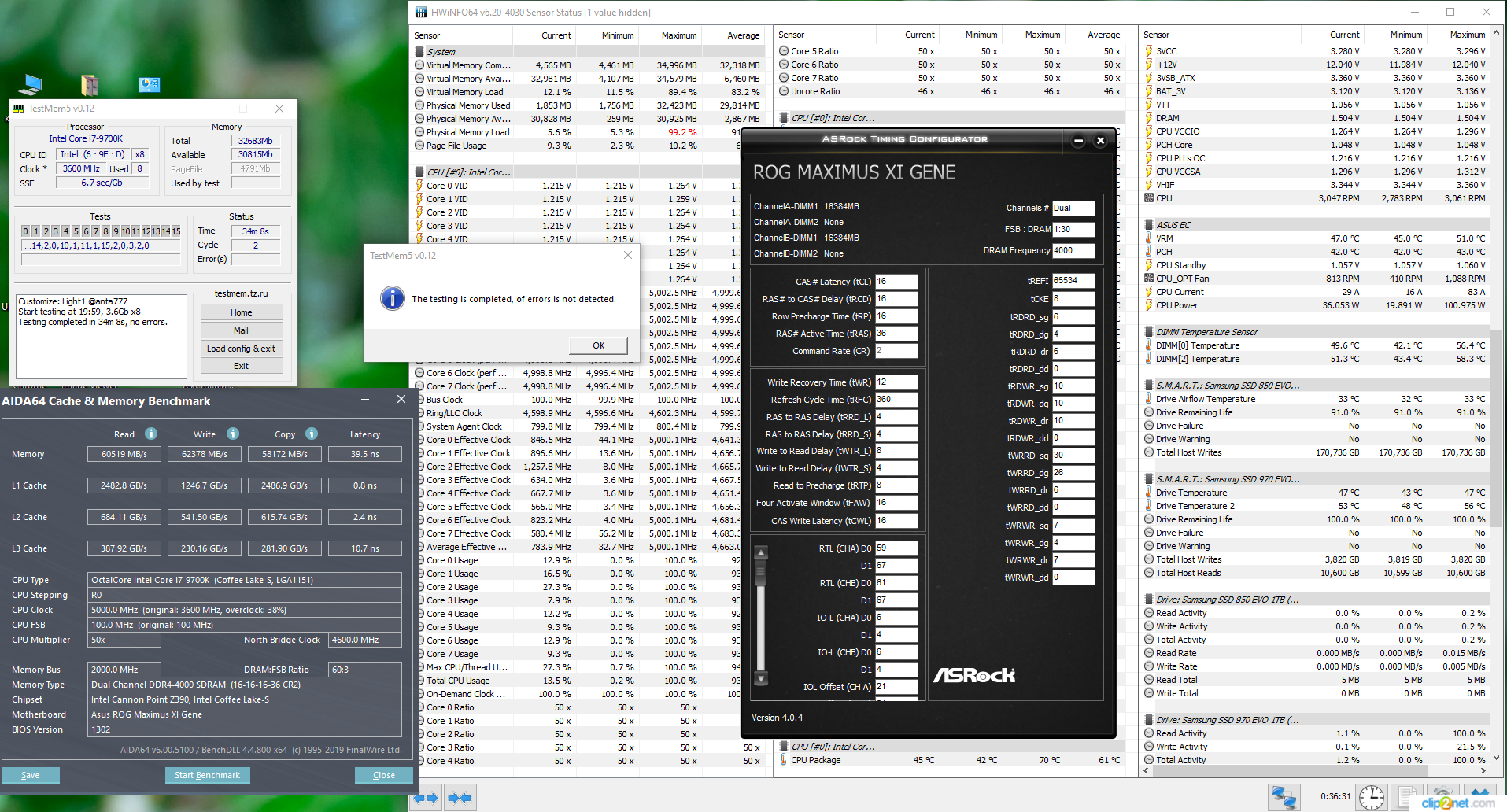The image size is (1507, 812).
Task: Click the HWiNFO64 title bar icon
Action: tap(421, 12)
